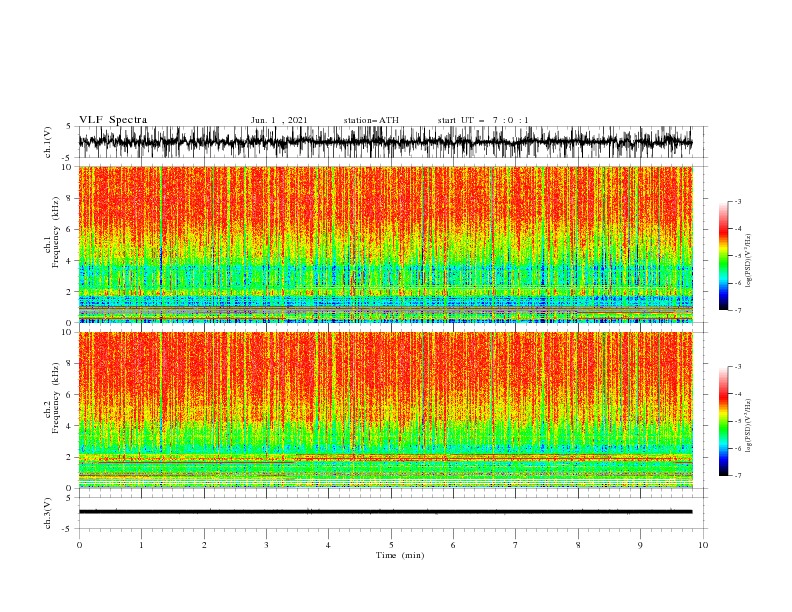Click the "8" kHz tick on ch.1 spectrogram axis

69,198
